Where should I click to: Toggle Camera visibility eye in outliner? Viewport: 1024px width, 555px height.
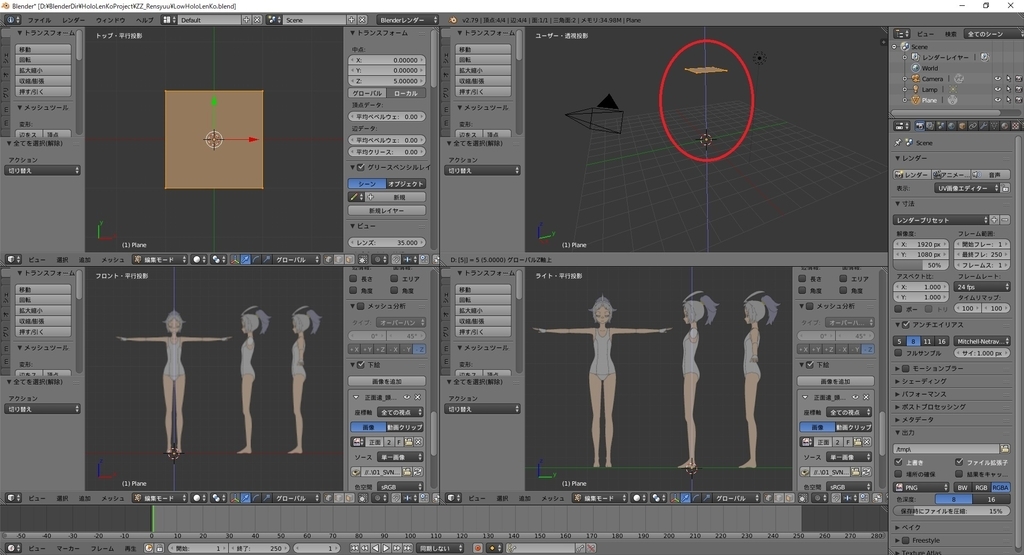[997, 78]
